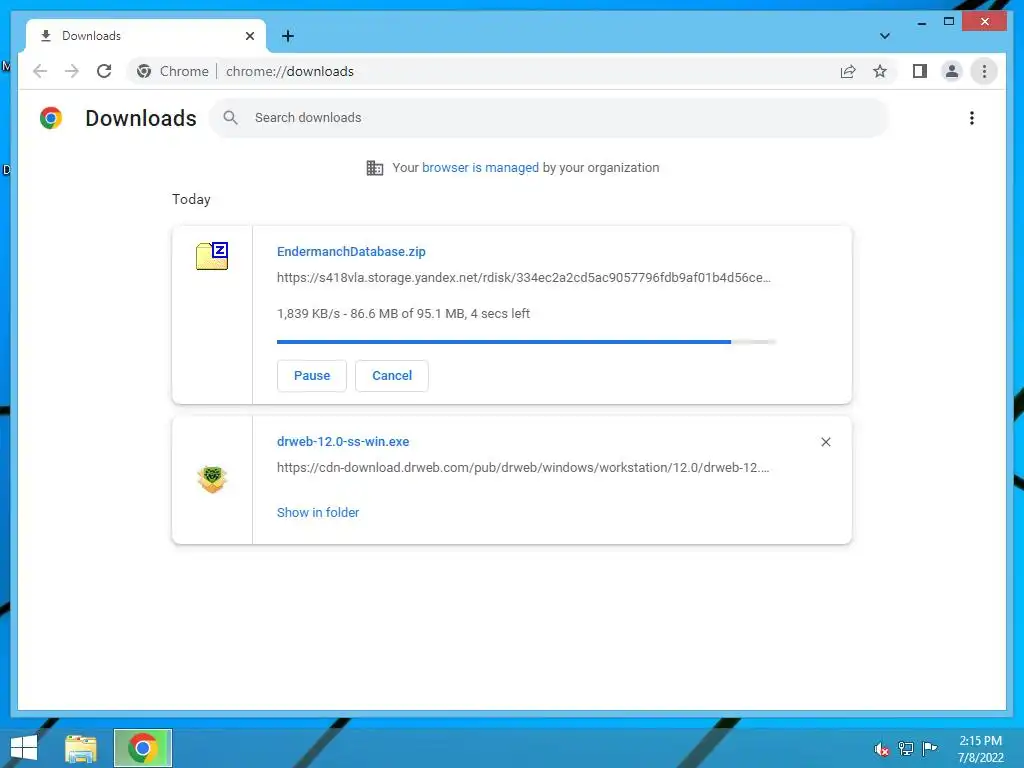This screenshot has width=1024, height=768.
Task: Click the taskbar clock showing 2:15 PM
Action: pyautogui.click(x=980, y=749)
